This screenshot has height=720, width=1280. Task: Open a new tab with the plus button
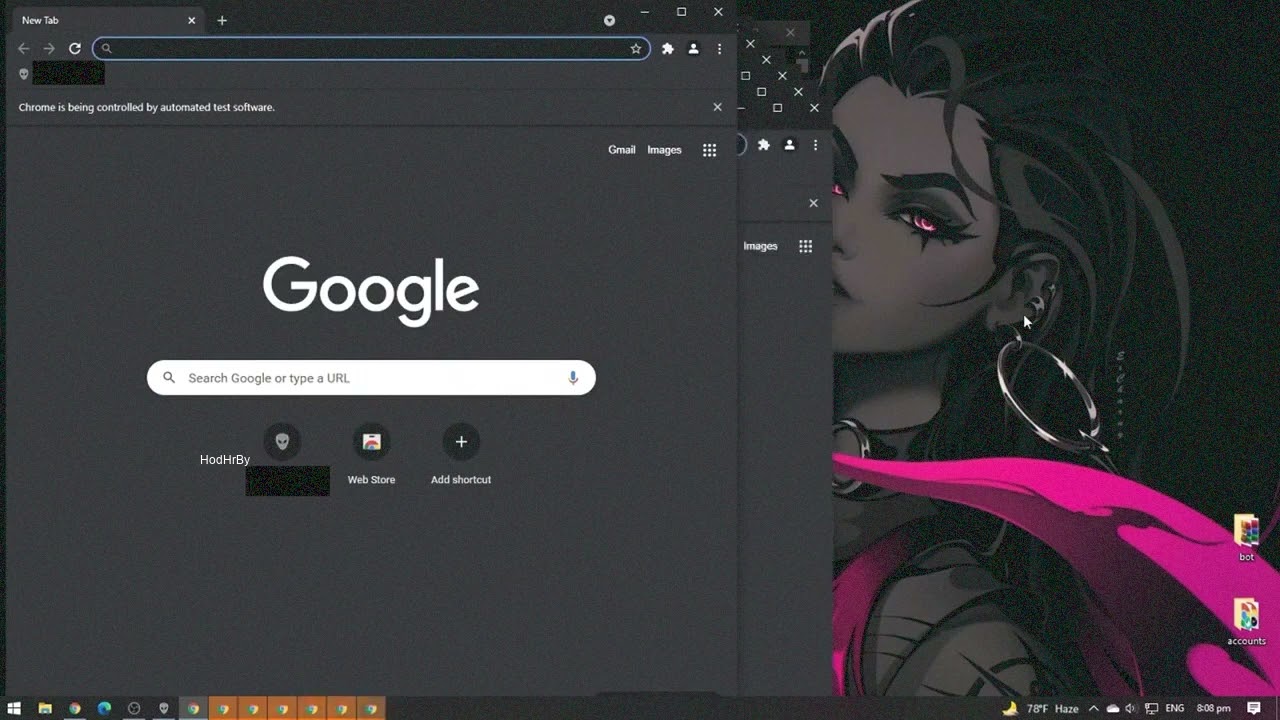pyautogui.click(x=222, y=20)
